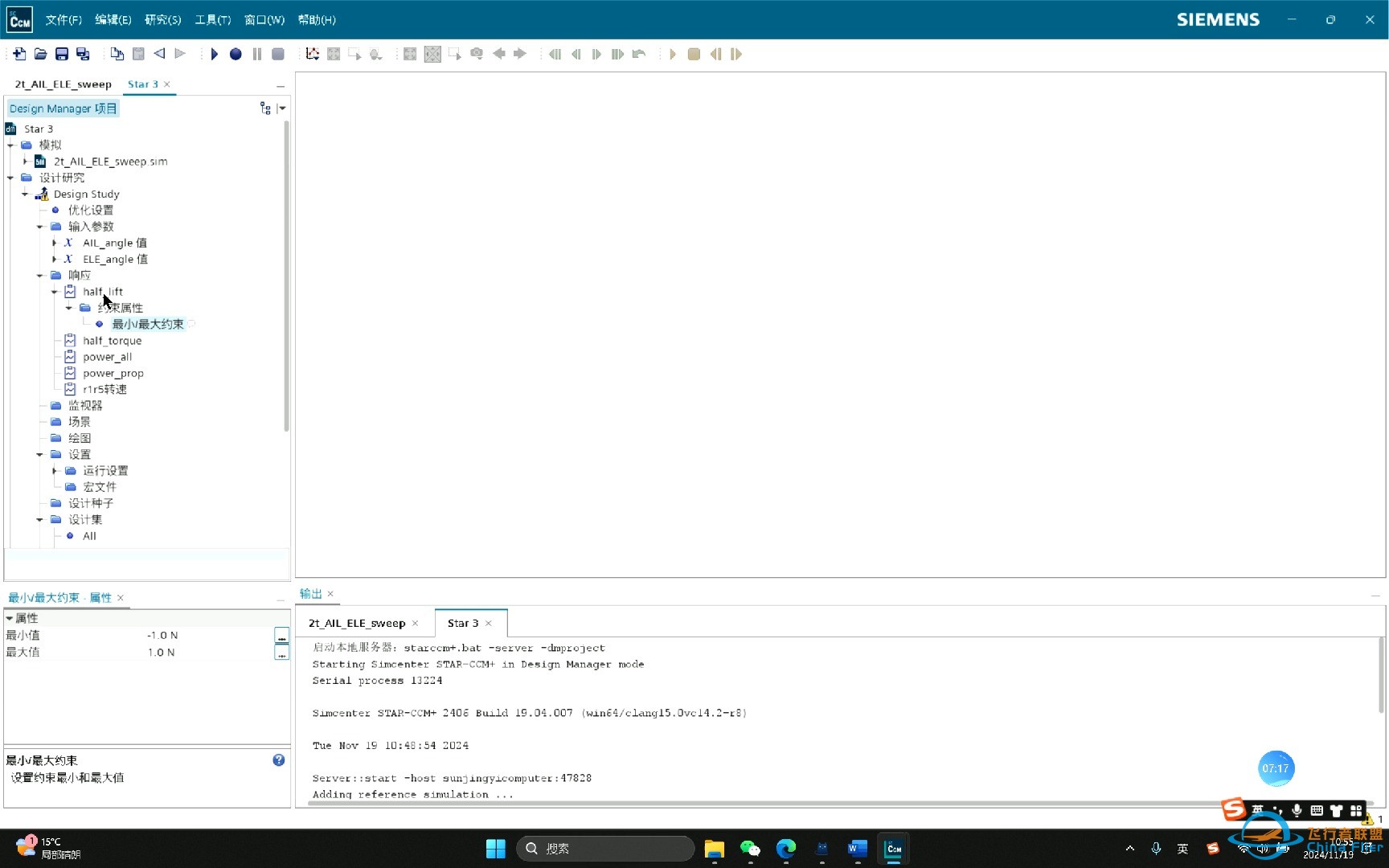Click the grey left arrow view icon
The image size is (1389, 868).
[x=498, y=54]
